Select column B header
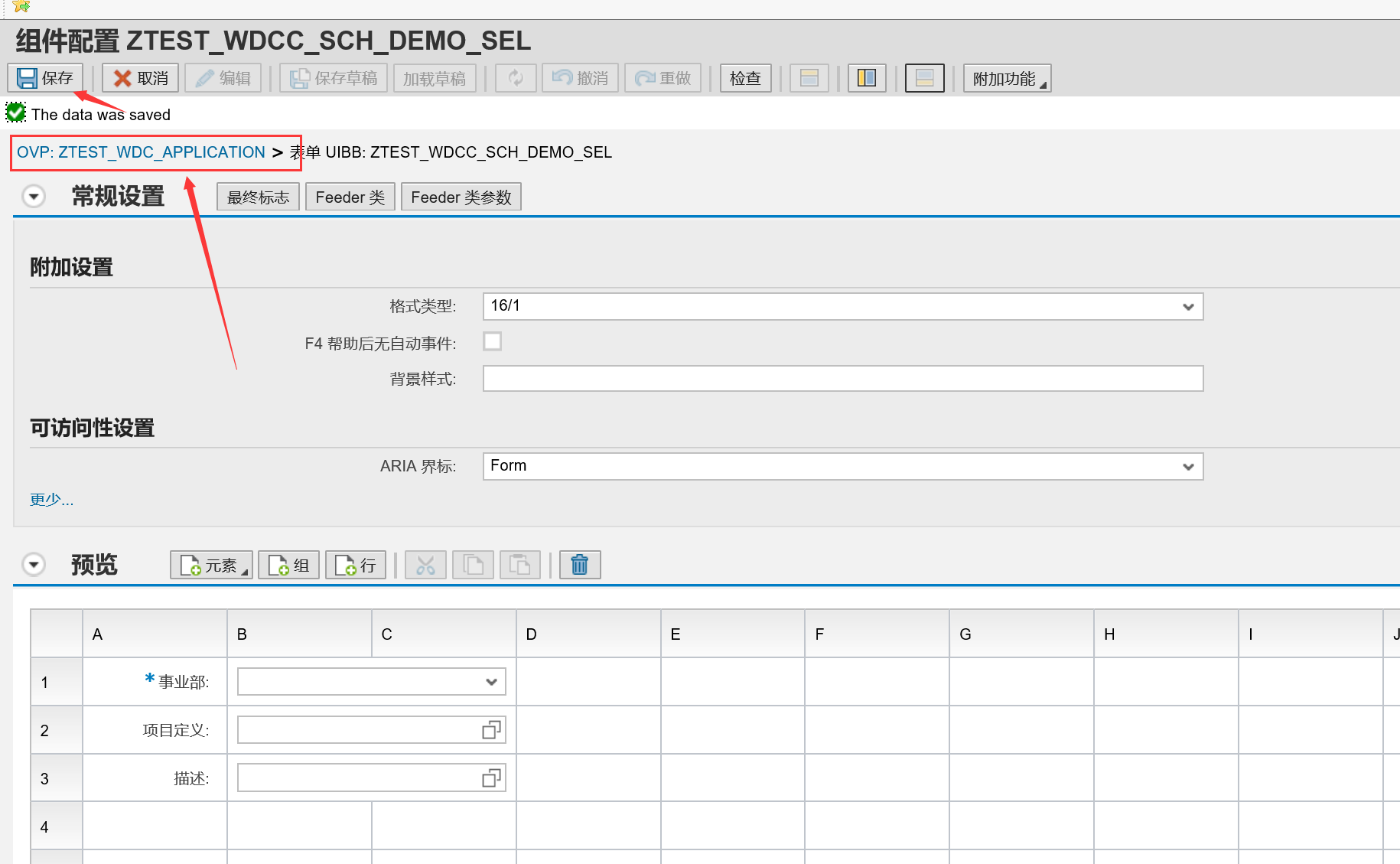Image resolution: width=1400 pixels, height=864 pixels. [299, 634]
